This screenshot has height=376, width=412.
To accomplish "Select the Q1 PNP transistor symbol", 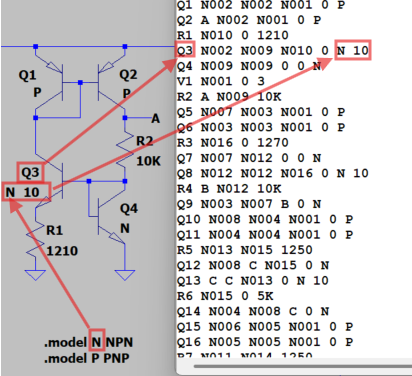I will (50, 82).
